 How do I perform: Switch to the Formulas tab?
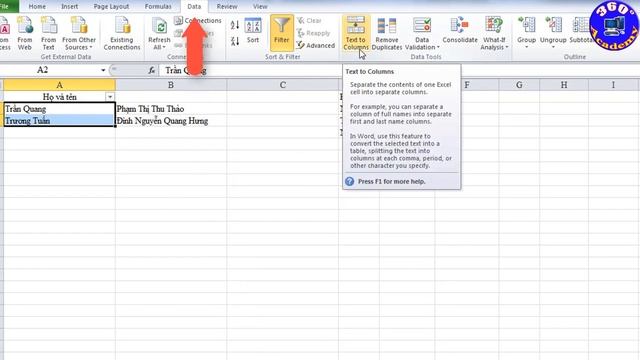click(158, 7)
